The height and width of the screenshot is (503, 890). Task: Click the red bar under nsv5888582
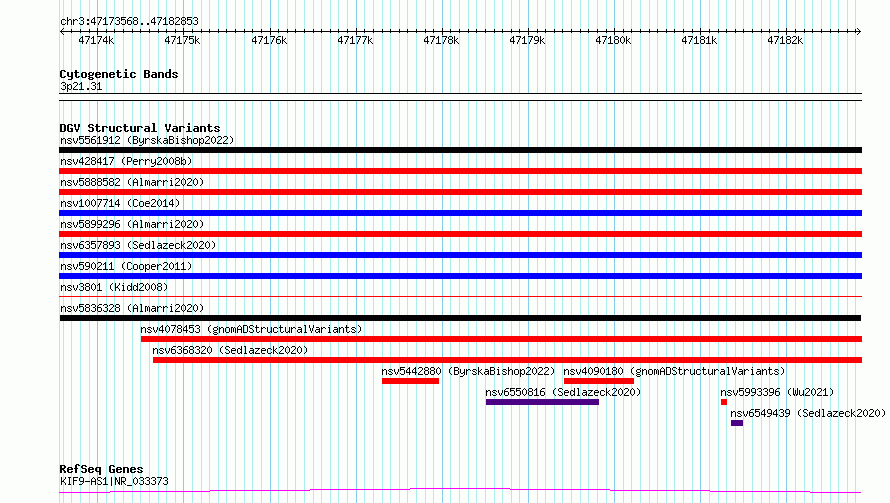click(460, 192)
